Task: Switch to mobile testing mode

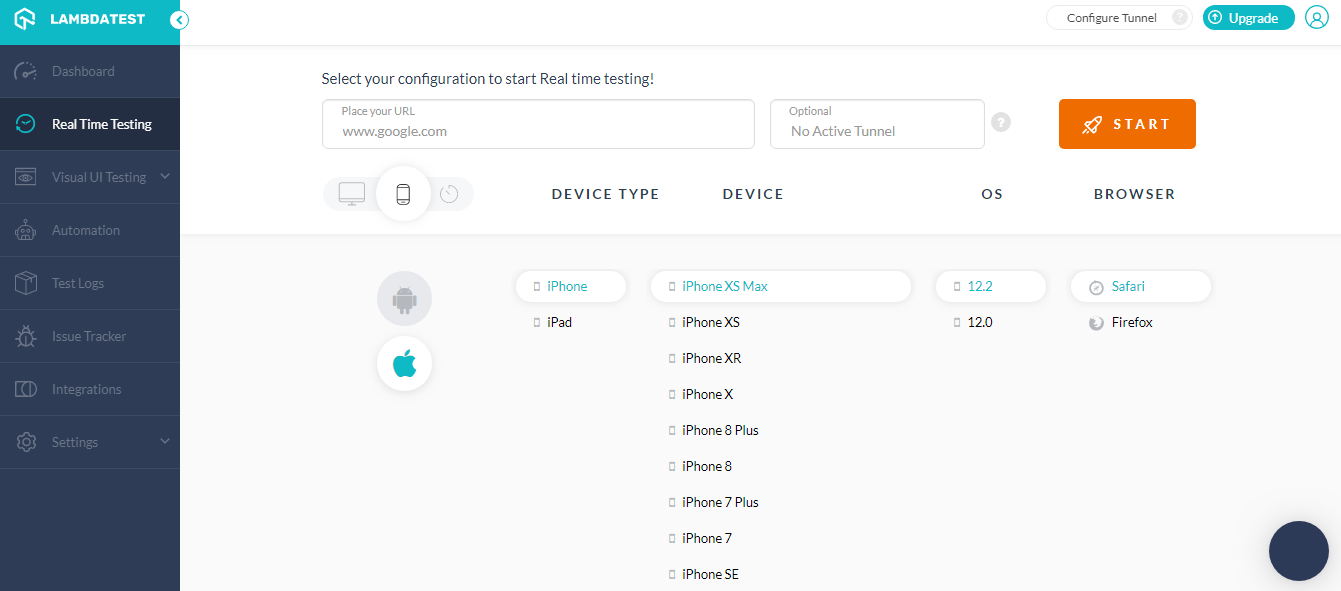Action: point(403,193)
